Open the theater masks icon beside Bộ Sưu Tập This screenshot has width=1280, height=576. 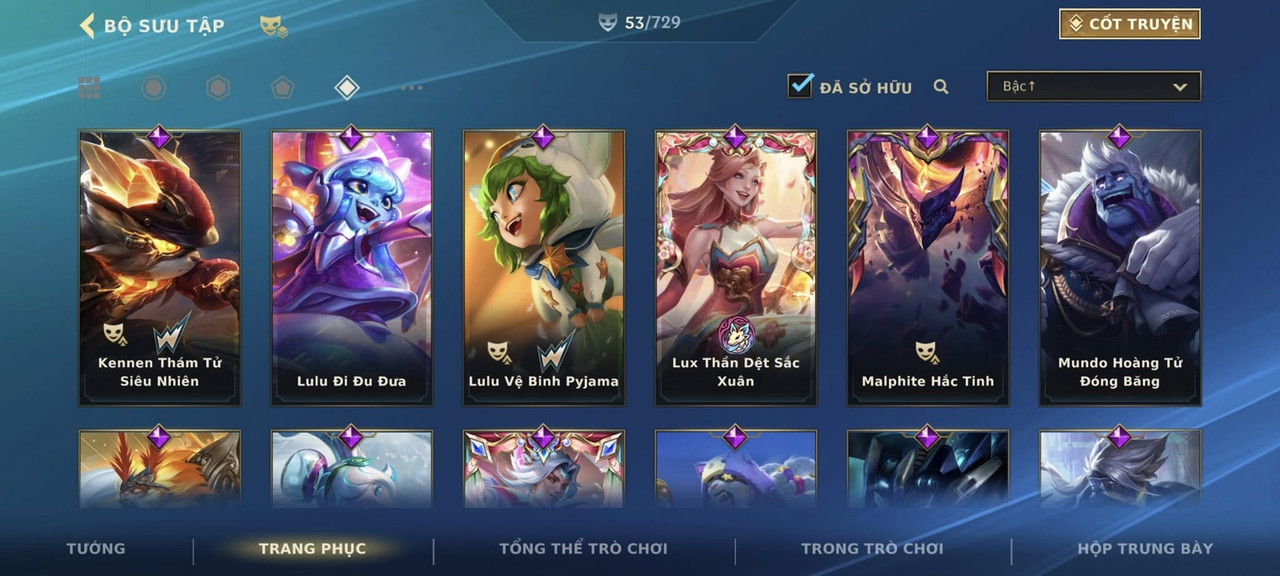273,26
